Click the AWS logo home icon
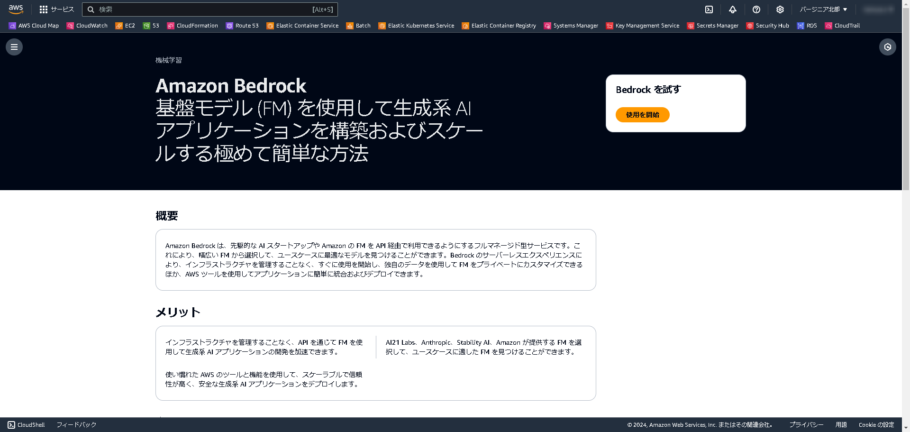Viewport: 910px width, 432px height. (16, 9)
